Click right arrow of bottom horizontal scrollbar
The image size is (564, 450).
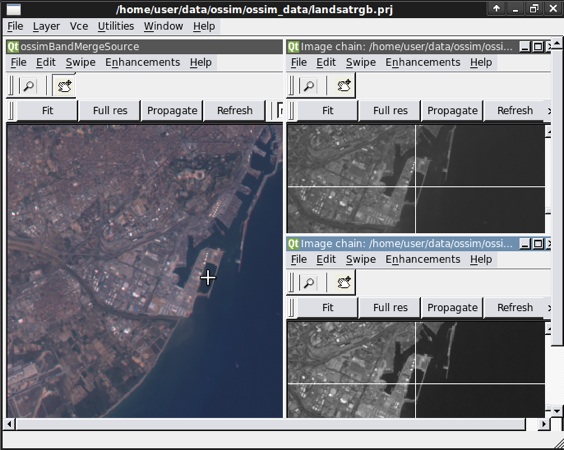543,424
